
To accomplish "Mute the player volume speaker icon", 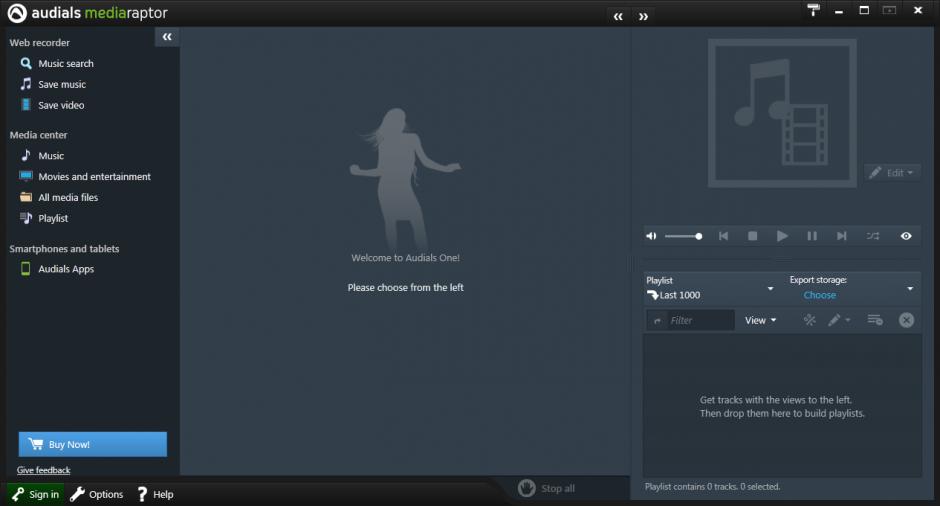I will [651, 236].
